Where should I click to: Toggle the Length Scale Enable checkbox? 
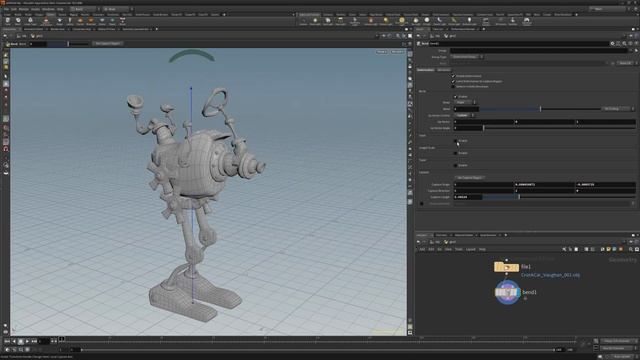coord(456,153)
